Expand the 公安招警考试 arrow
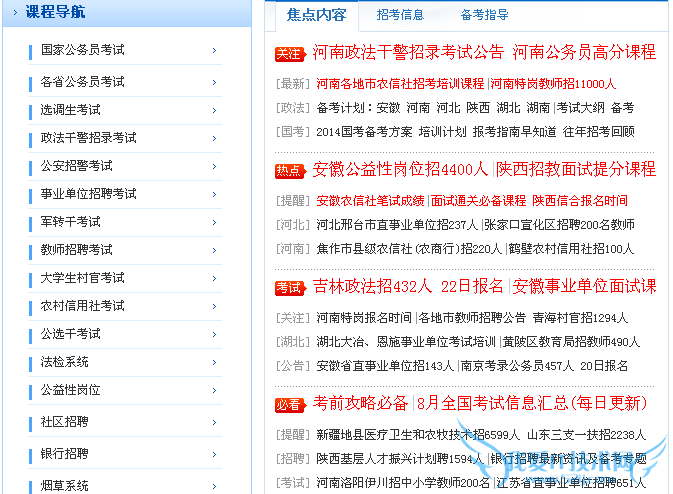 tap(214, 167)
